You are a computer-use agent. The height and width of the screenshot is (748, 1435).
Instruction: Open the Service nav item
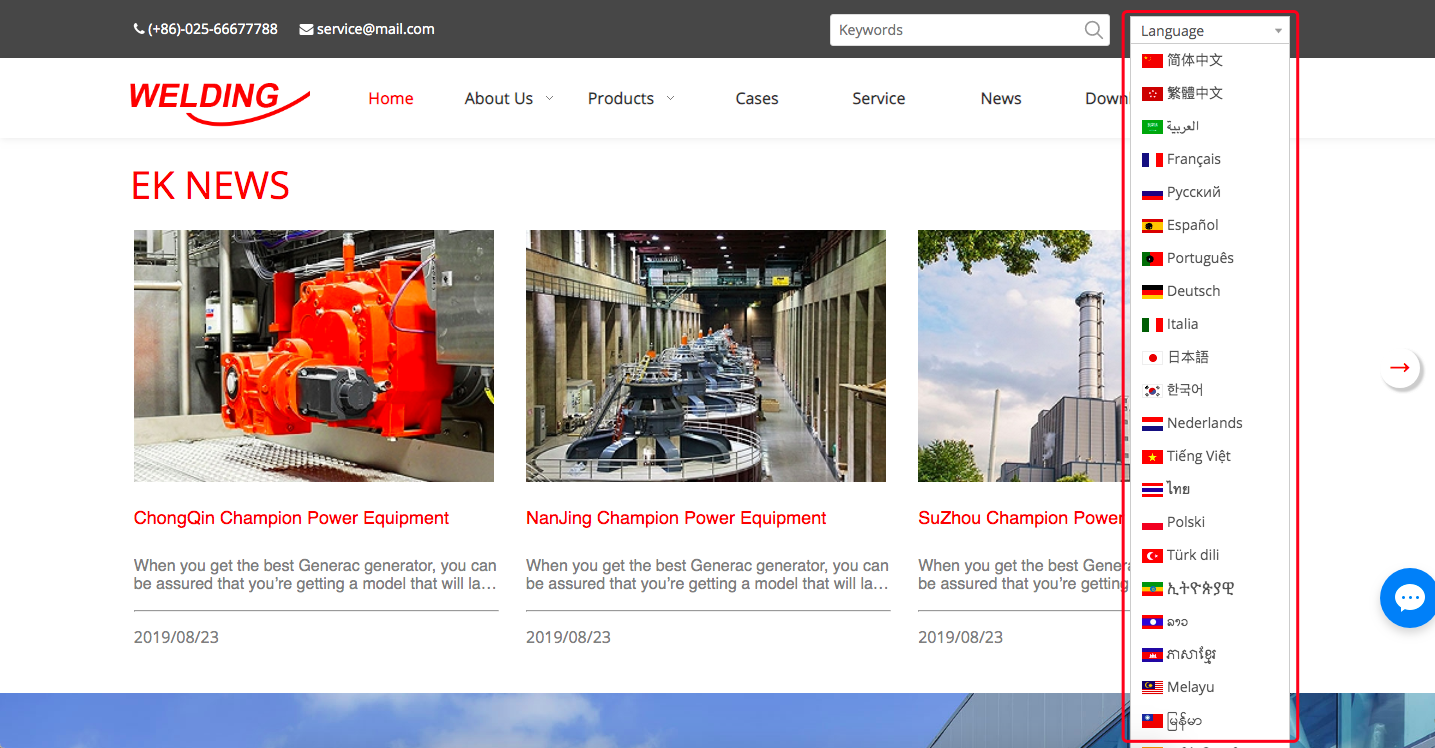click(x=878, y=98)
